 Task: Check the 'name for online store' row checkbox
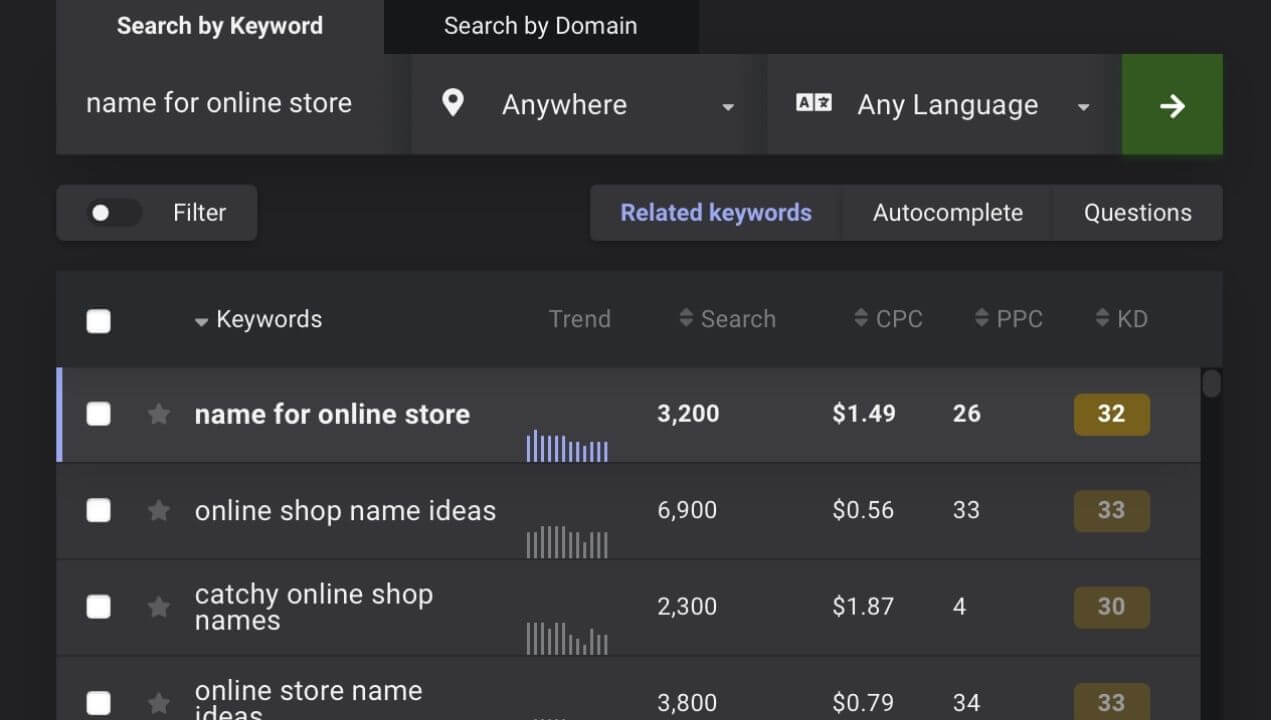pos(98,414)
